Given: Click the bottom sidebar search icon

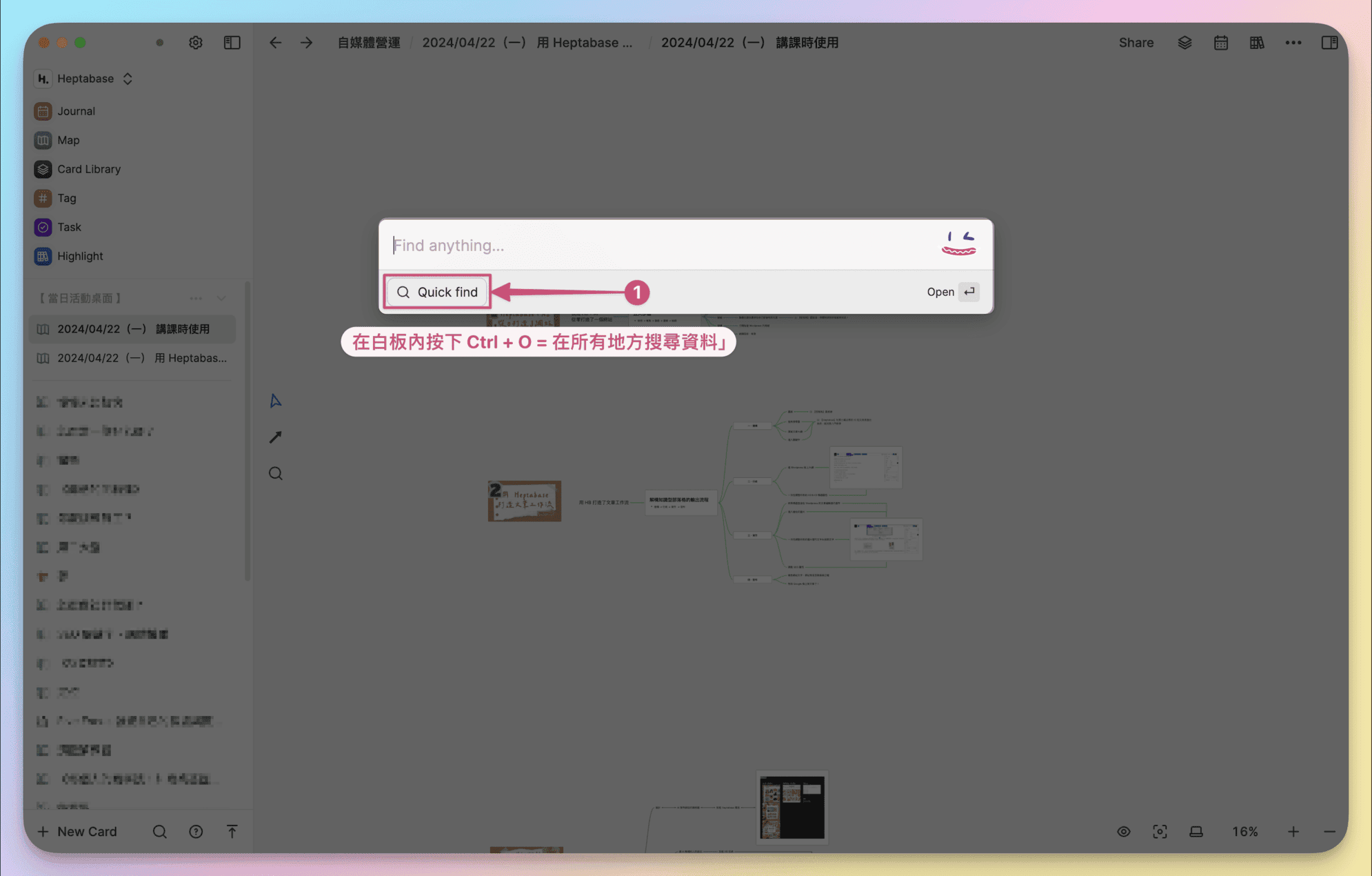Looking at the screenshot, I should click(x=159, y=831).
